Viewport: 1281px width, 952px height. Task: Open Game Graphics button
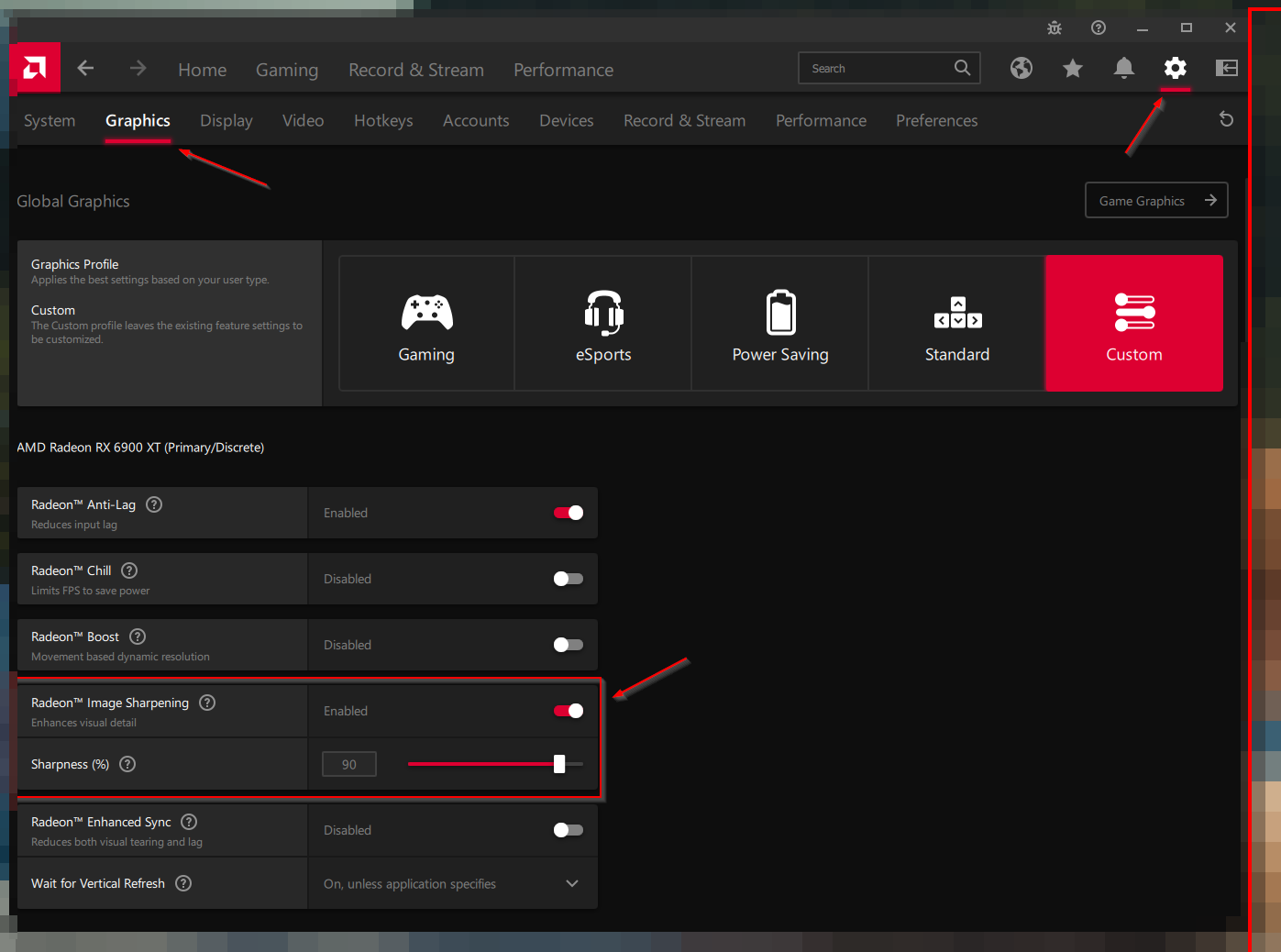point(1156,200)
